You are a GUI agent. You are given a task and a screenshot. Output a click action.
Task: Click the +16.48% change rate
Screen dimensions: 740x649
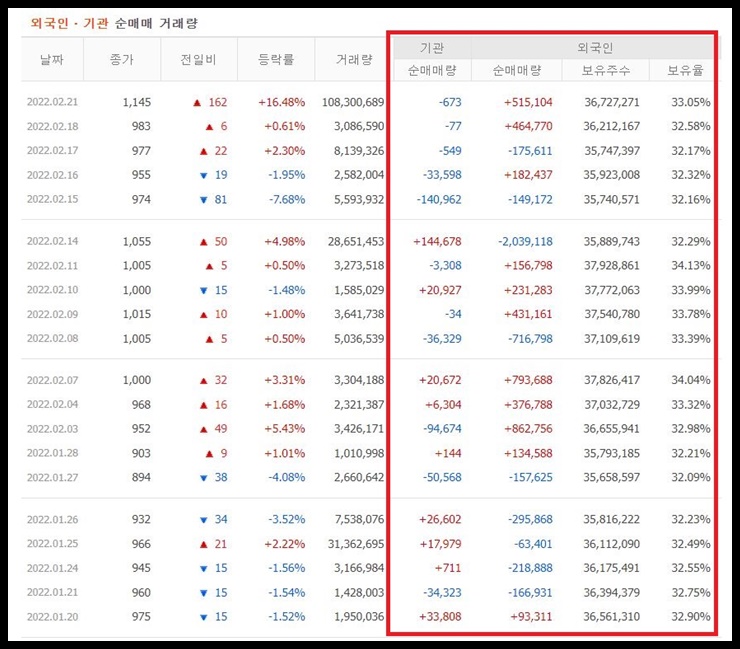(281, 102)
